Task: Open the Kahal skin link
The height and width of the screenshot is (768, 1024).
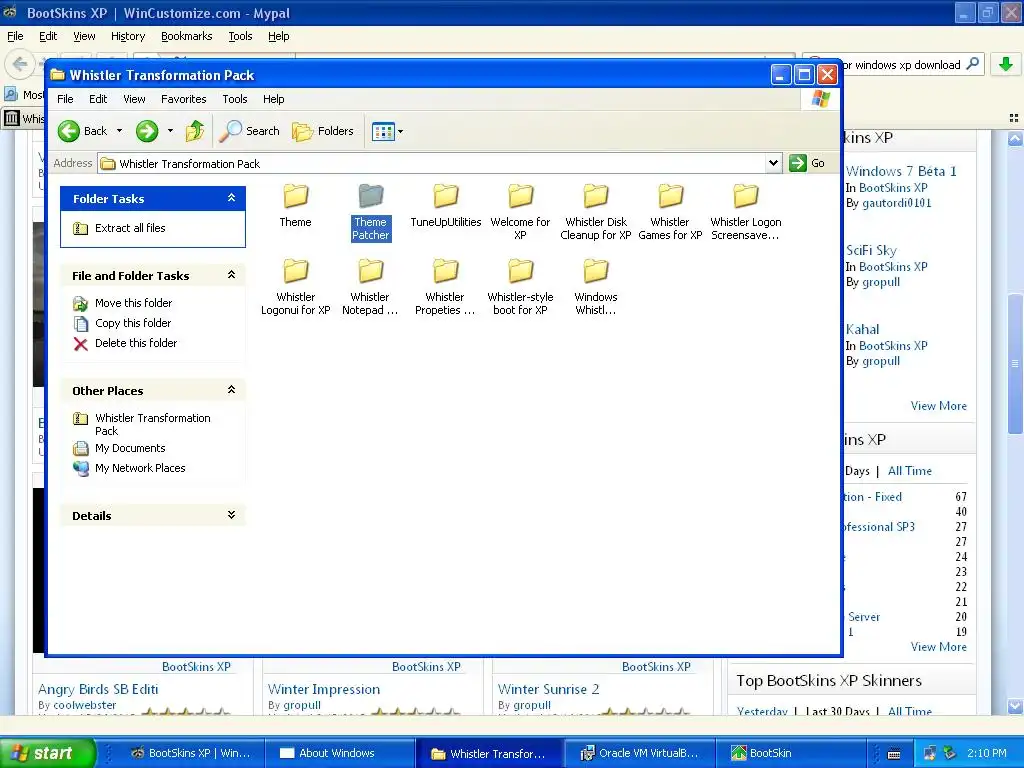Action: point(862,329)
